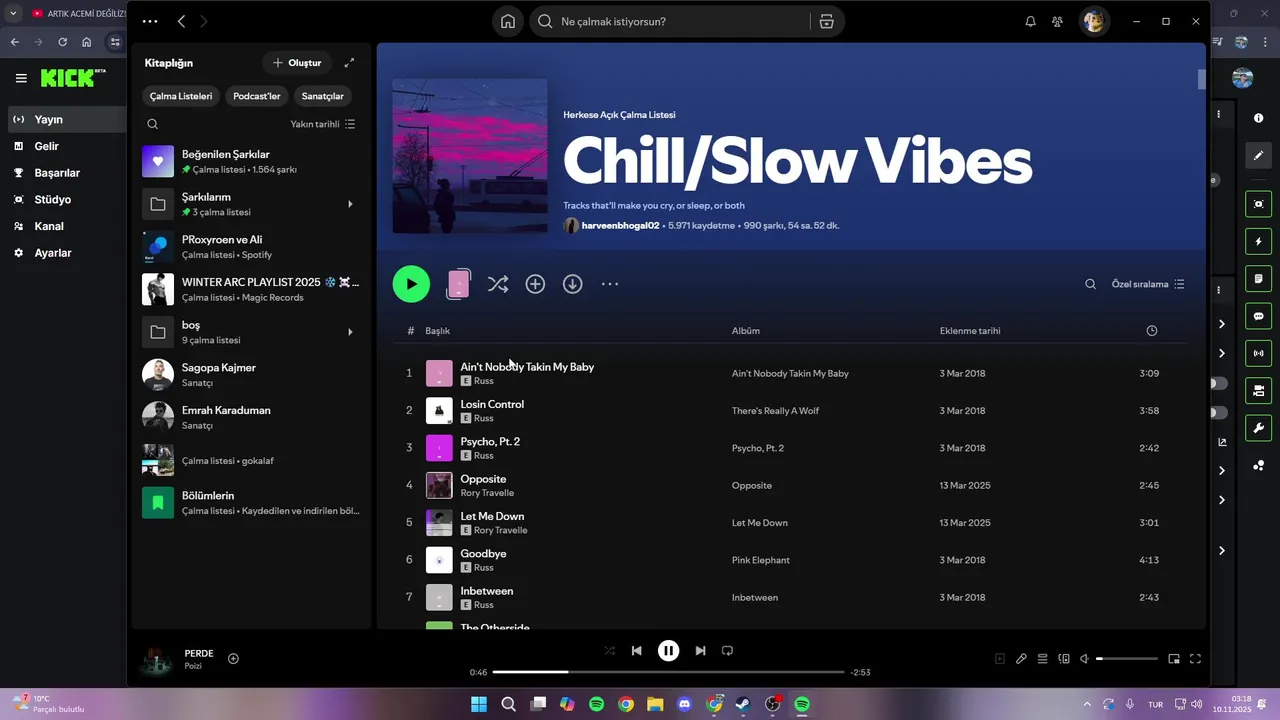Adjust the volume slider
The image size is (1280, 720).
pos(1127,659)
